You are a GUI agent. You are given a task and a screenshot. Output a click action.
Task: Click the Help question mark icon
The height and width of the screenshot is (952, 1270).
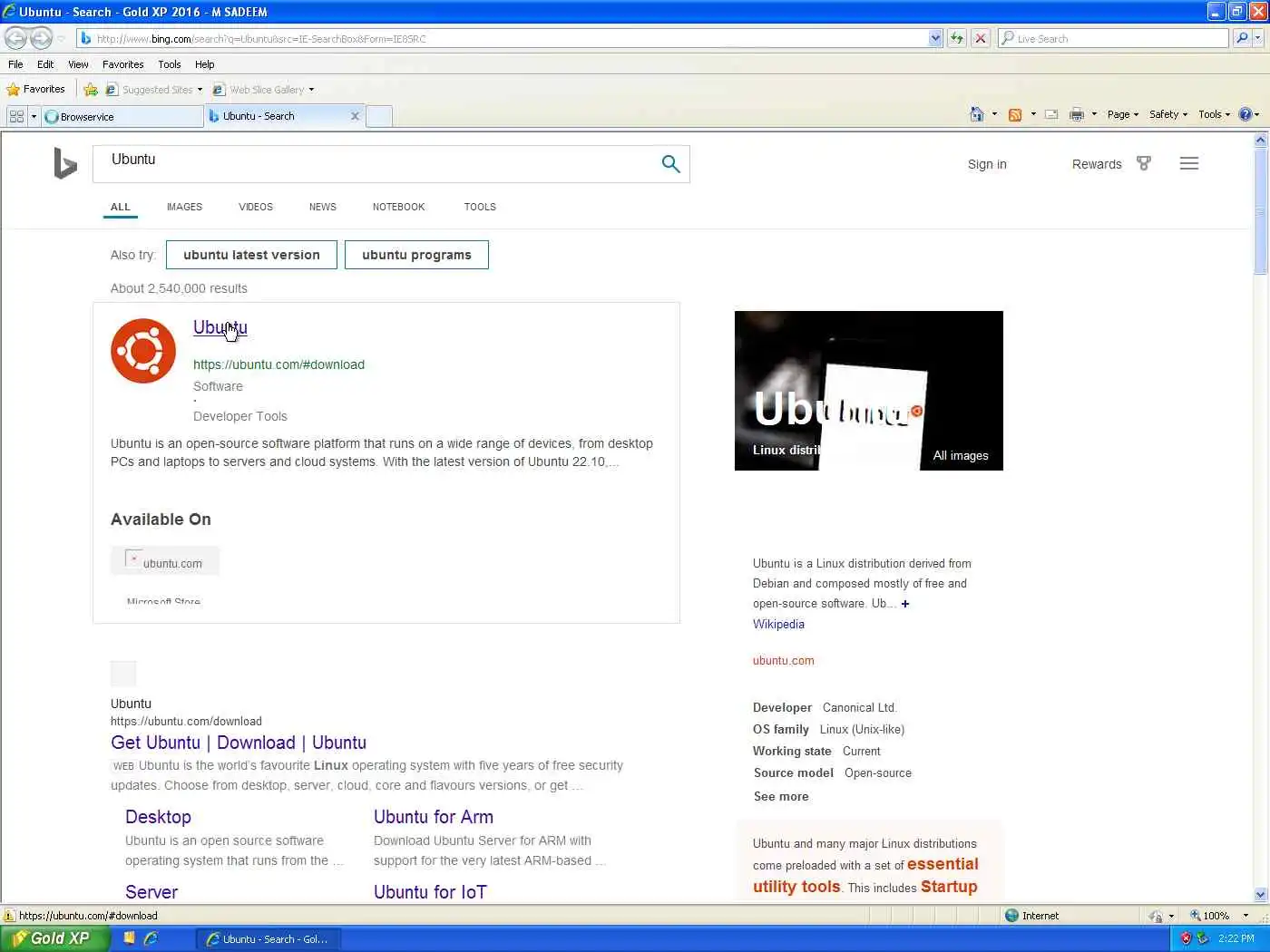click(x=1245, y=114)
